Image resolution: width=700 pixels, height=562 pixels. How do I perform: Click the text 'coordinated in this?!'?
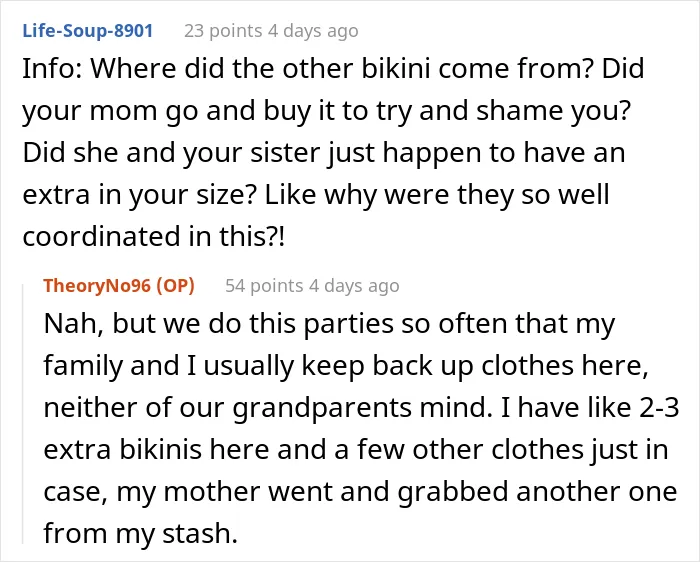coord(153,236)
